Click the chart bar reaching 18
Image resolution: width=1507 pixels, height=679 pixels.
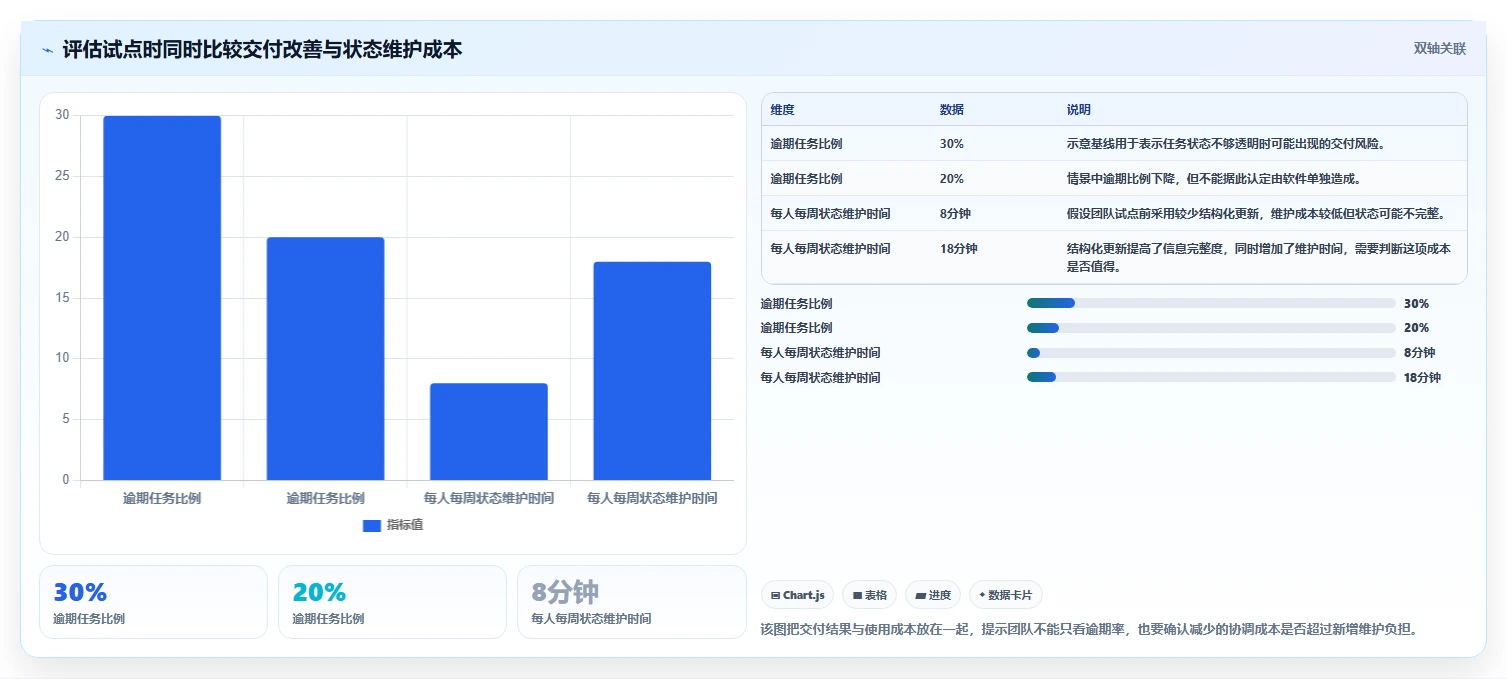pos(652,371)
